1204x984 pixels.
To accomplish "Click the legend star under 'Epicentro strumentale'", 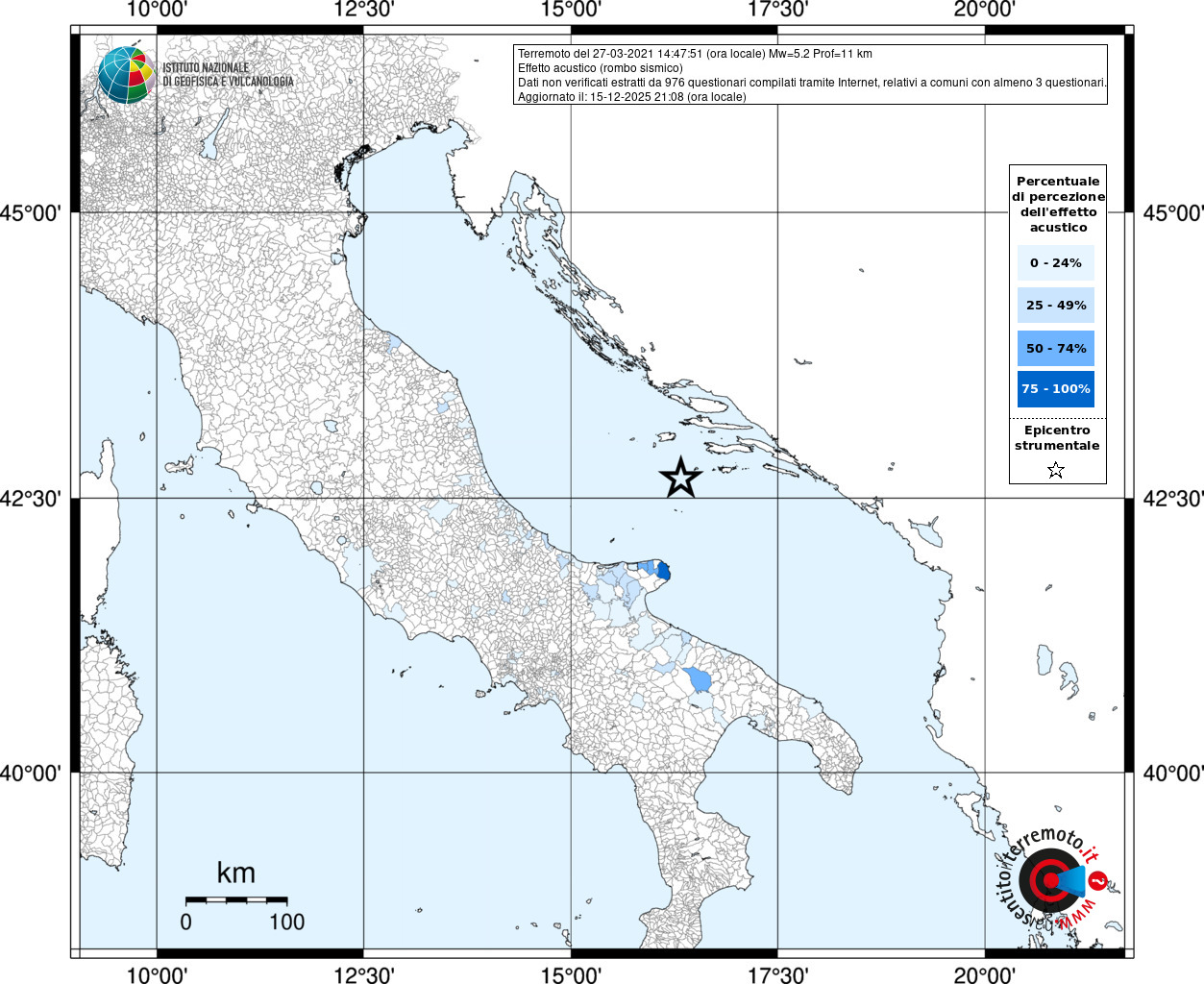I will [1056, 470].
